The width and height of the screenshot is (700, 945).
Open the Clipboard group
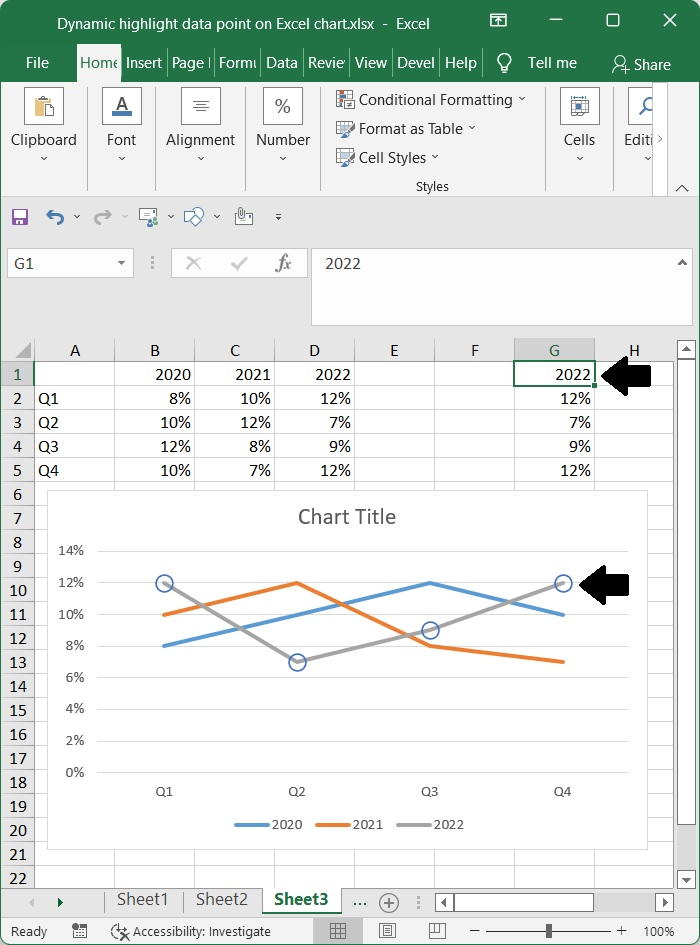[43, 125]
